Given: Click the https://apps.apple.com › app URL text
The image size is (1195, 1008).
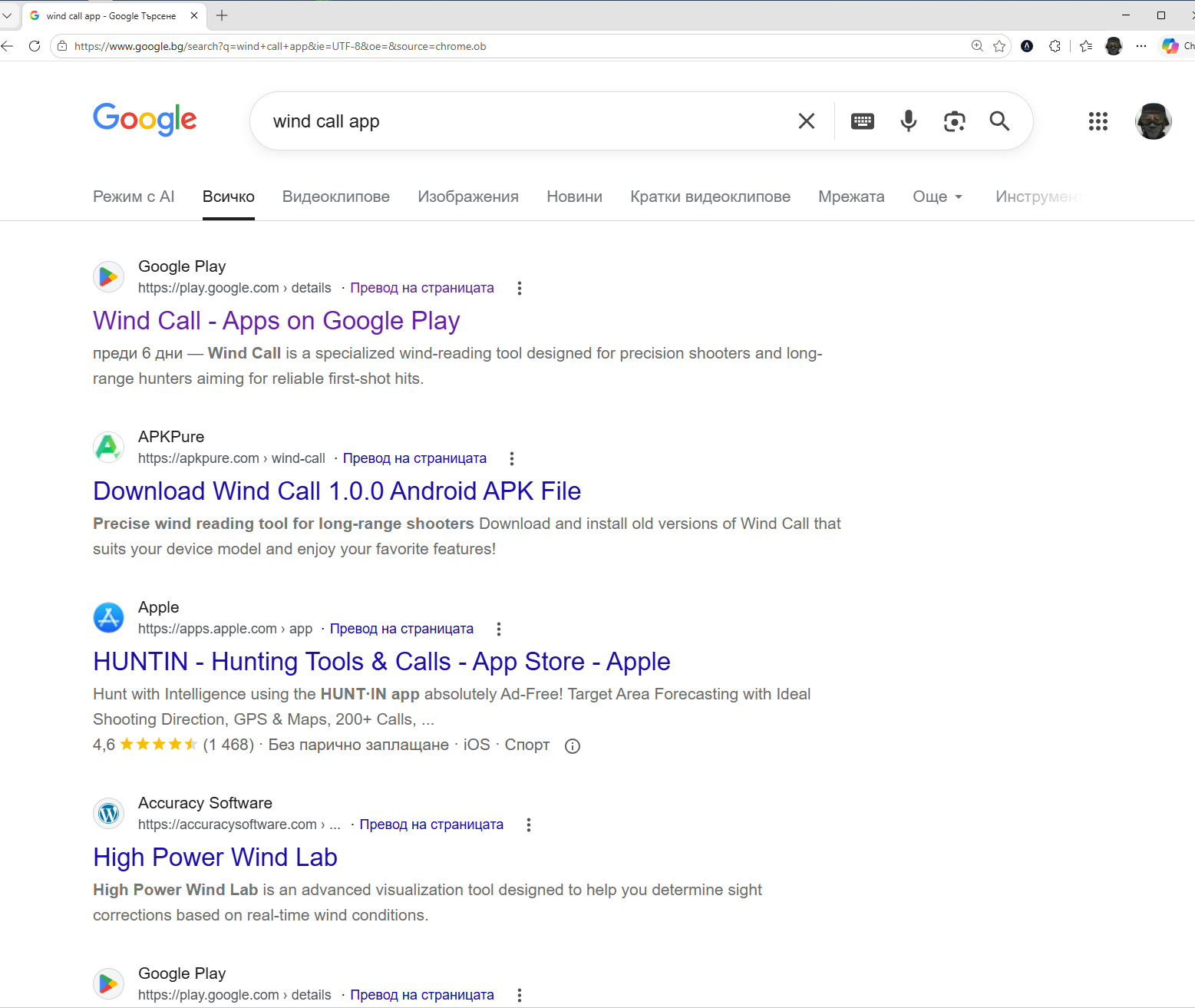Looking at the screenshot, I should 225,629.
